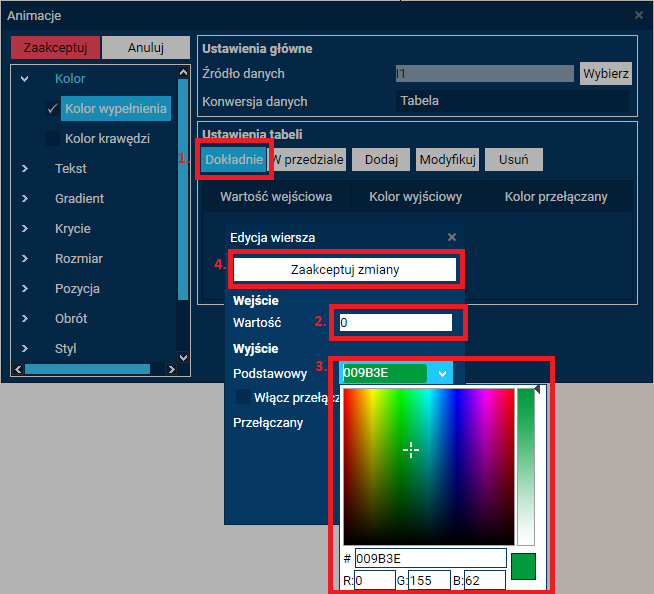Click the vertical hue slider strip

click(x=526, y=465)
